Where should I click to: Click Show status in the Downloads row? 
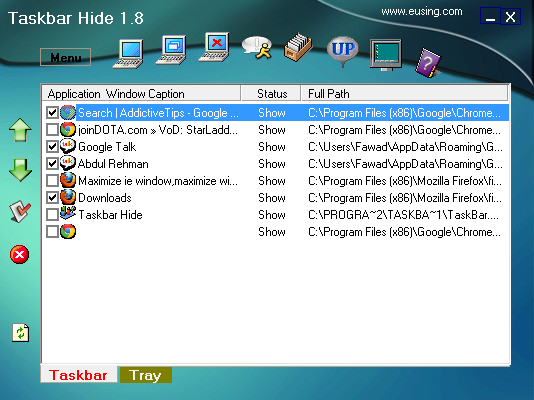[x=271, y=198]
